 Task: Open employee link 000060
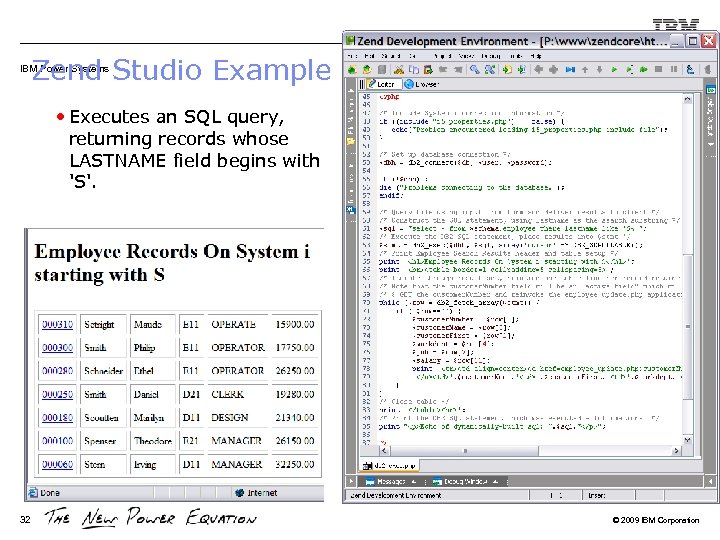click(57, 464)
